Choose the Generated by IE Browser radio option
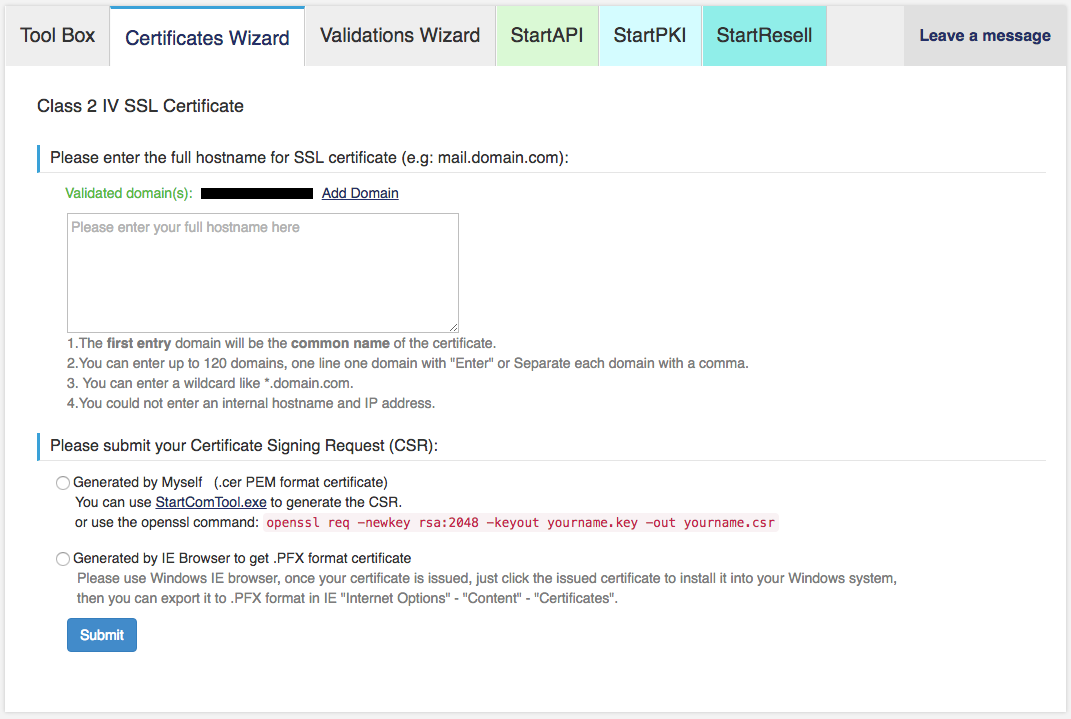The height and width of the screenshot is (719, 1071). (x=63, y=559)
